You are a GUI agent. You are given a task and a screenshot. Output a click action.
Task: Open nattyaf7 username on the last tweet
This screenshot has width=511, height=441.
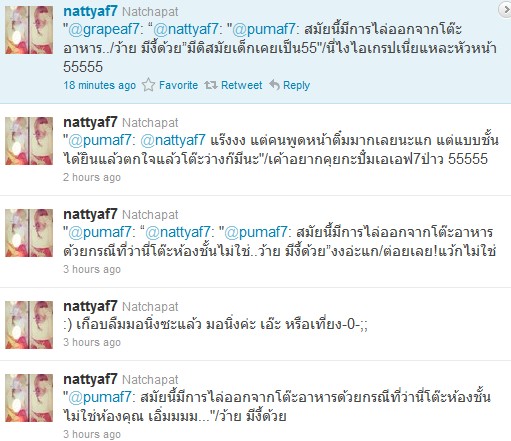pos(90,379)
